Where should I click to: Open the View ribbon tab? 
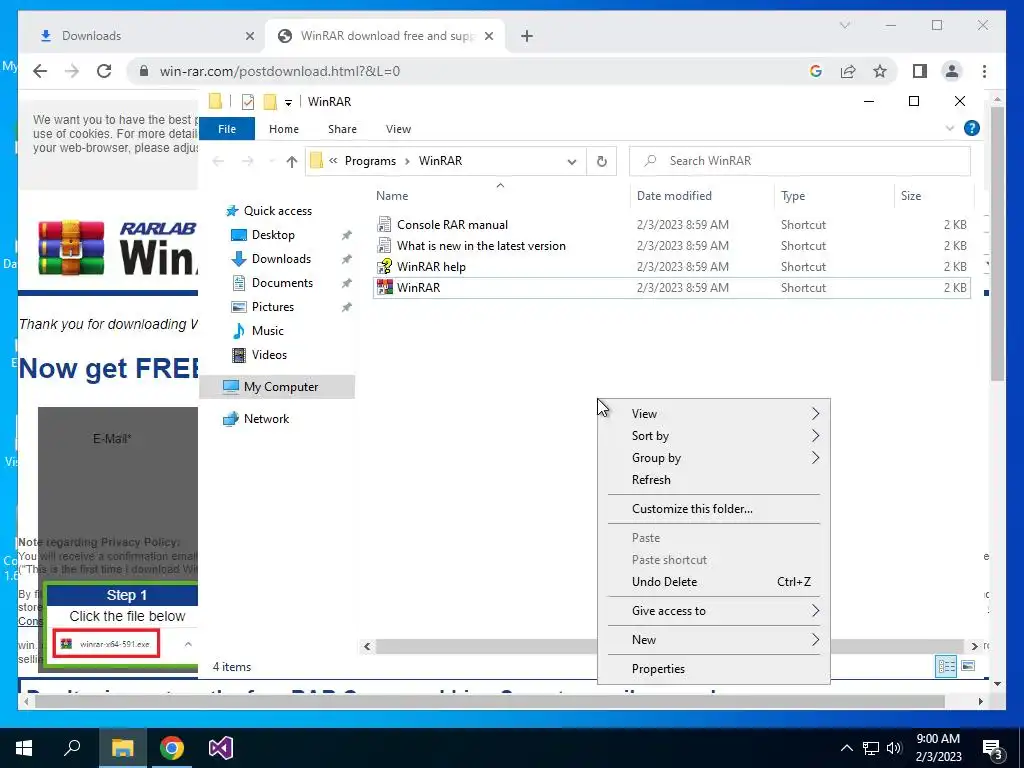coord(398,129)
